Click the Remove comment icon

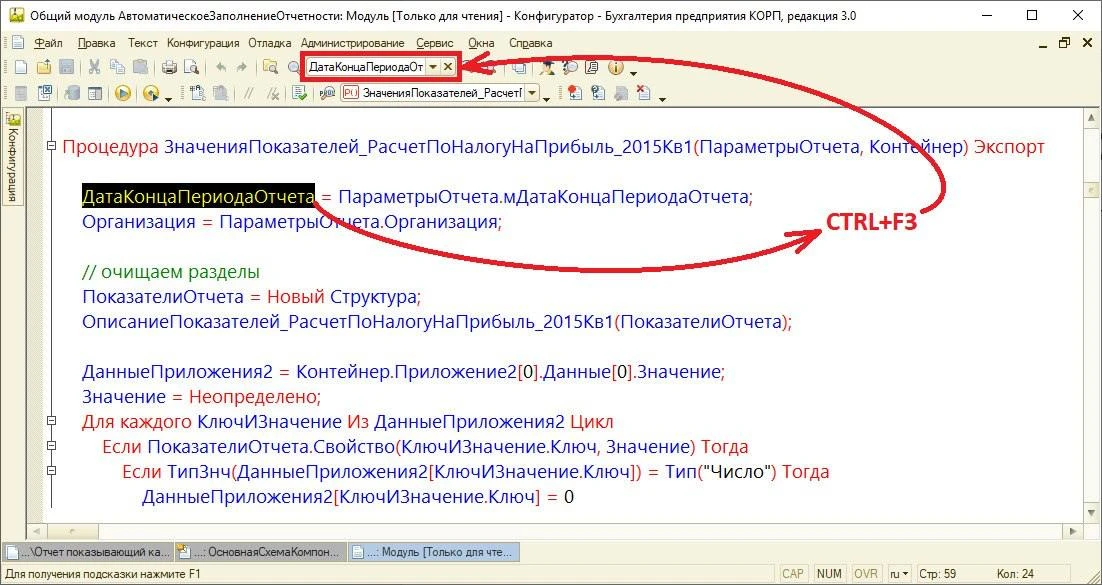point(273,94)
